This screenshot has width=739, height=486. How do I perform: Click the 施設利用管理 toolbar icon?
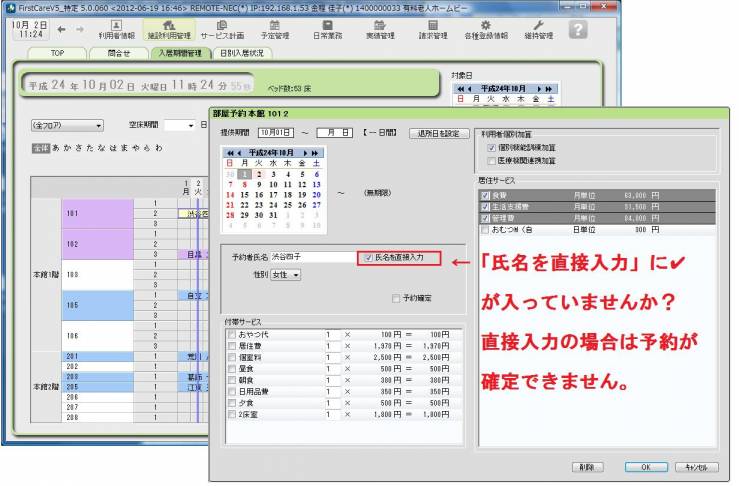(x=169, y=29)
